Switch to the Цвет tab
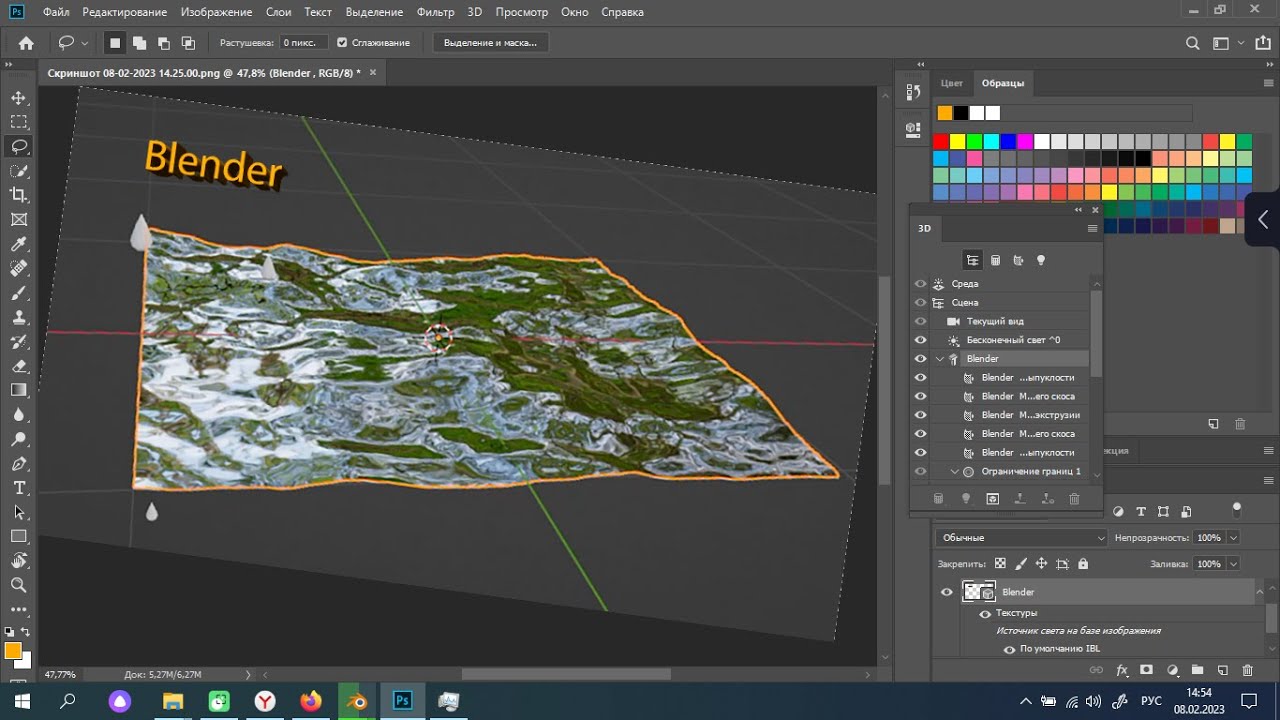1280x720 pixels. click(952, 83)
